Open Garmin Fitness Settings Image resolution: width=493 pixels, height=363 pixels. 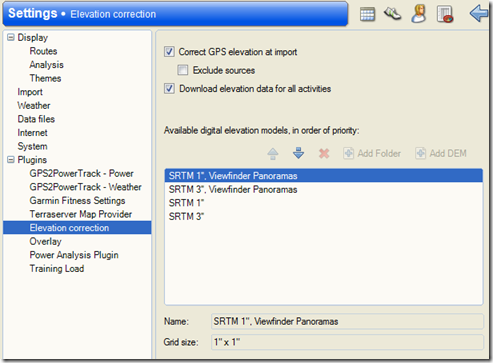77,201
